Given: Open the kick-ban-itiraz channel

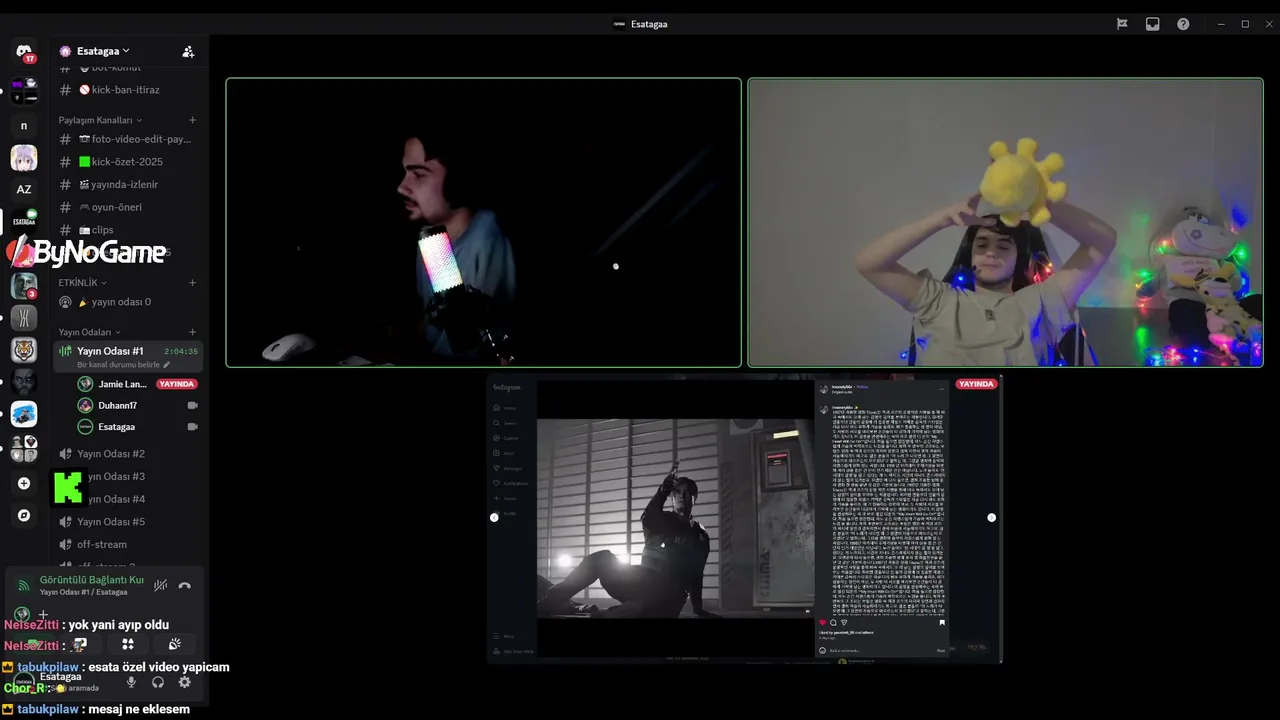Looking at the screenshot, I should pyautogui.click(x=129, y=90).
